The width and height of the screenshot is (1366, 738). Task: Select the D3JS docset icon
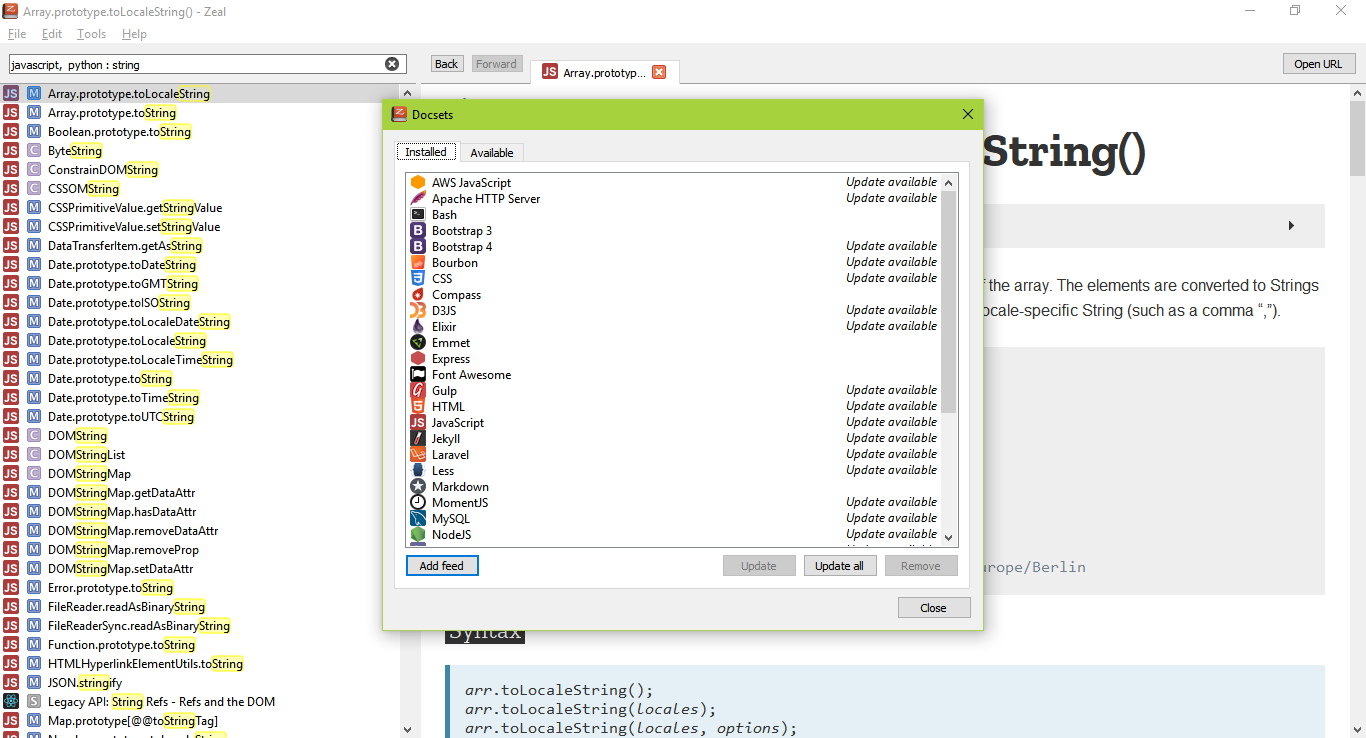click(x=418, y=311)
